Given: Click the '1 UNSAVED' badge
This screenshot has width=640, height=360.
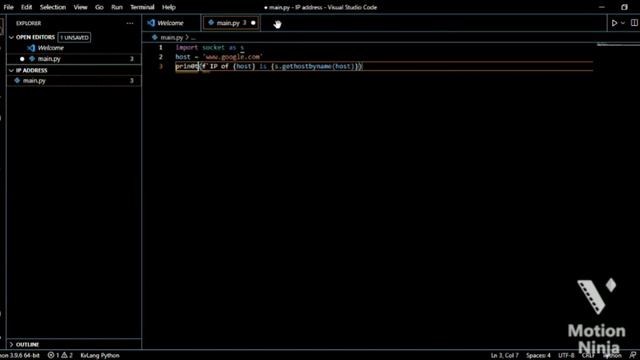Looking at the screenshot, I should 74,37.
